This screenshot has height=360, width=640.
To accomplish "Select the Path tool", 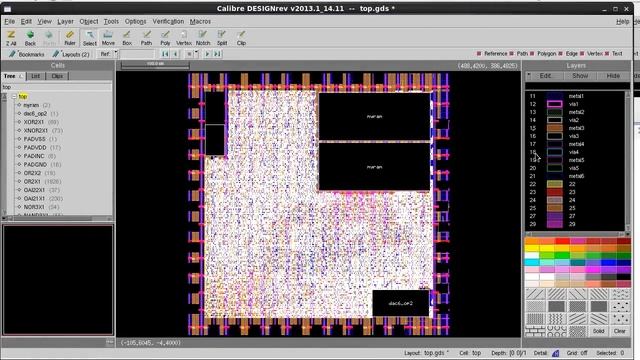I will pyautogui.click(x=146, y=38).
